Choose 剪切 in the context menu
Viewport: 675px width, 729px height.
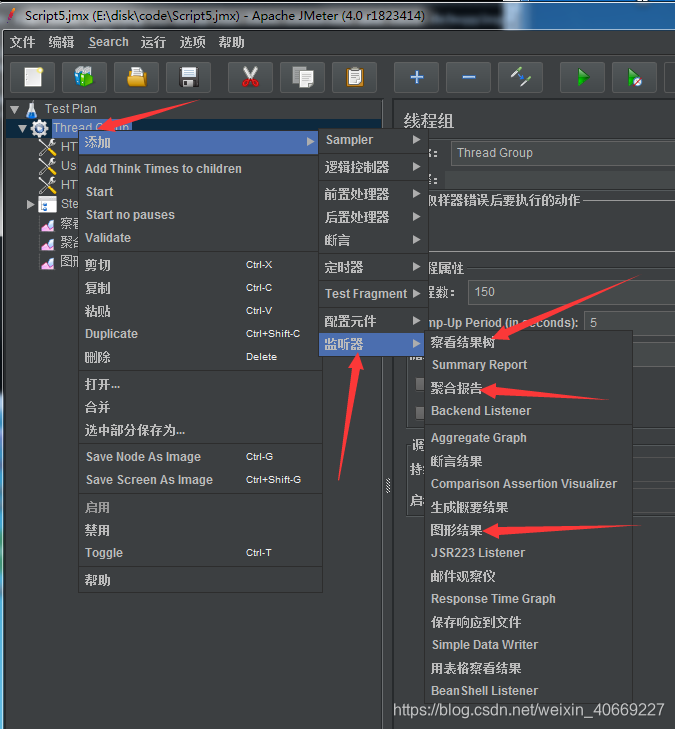coord(199,265)
